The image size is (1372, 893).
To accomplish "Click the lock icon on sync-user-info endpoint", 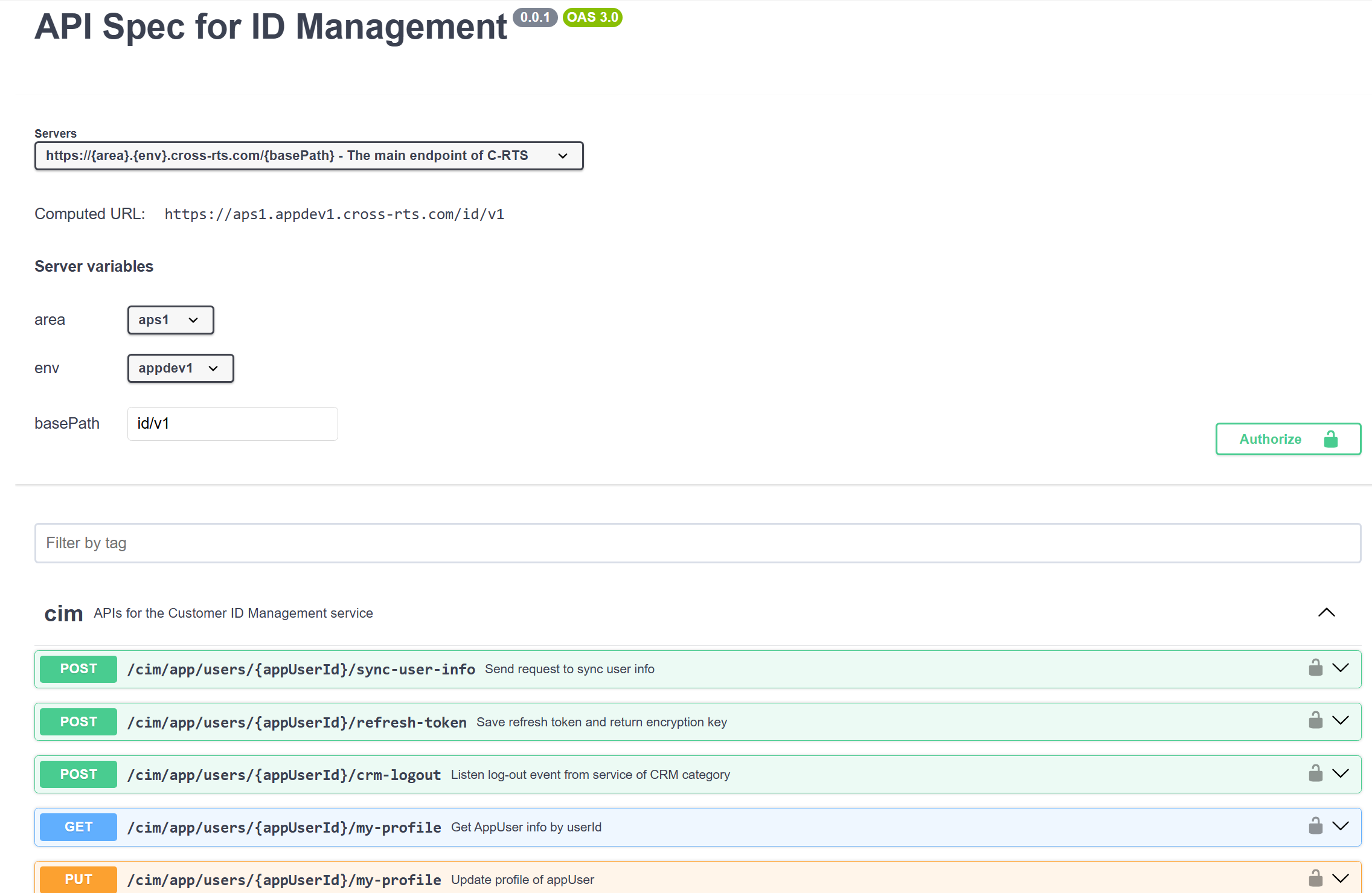I will point(1315,668).
